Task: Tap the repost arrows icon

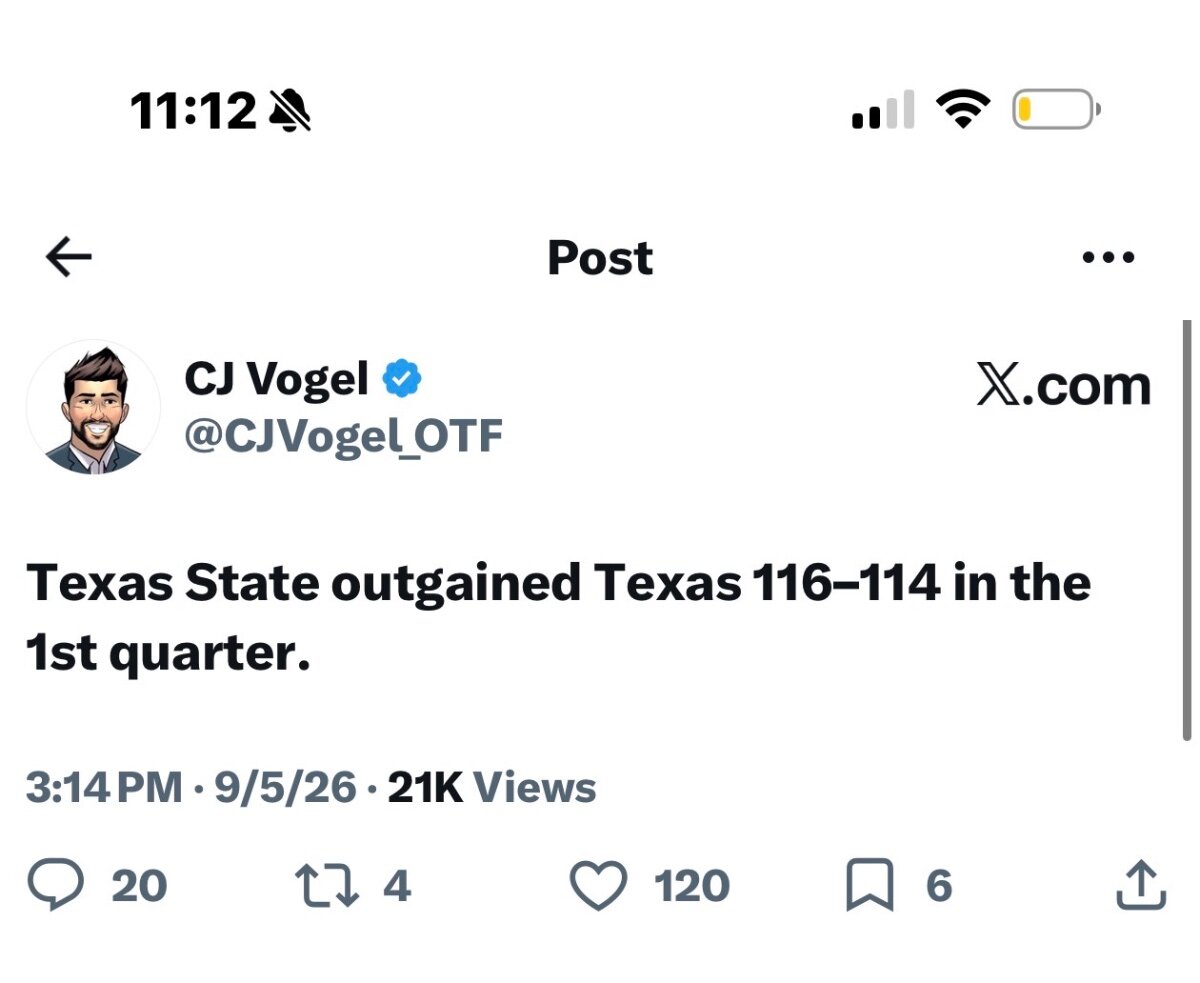Action: coord(326,886)
